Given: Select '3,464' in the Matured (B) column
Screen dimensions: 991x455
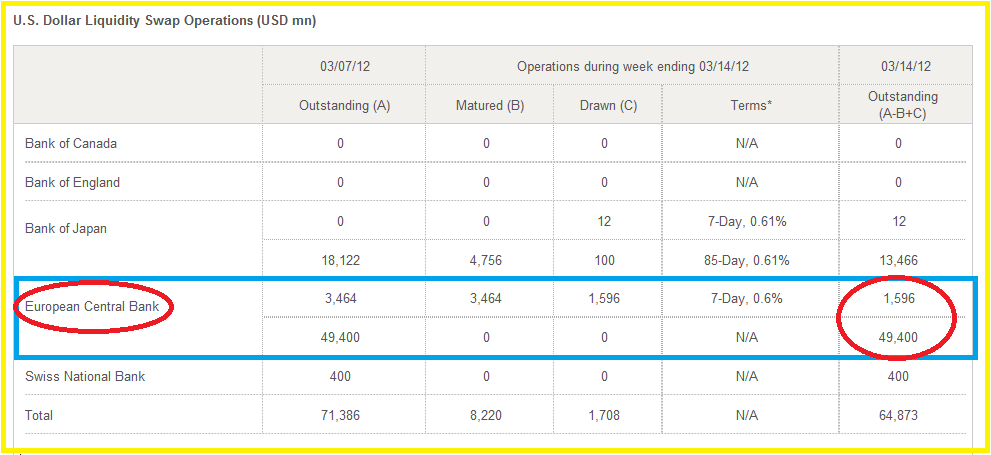Looking at the screenshot, I should click(487, 299).
